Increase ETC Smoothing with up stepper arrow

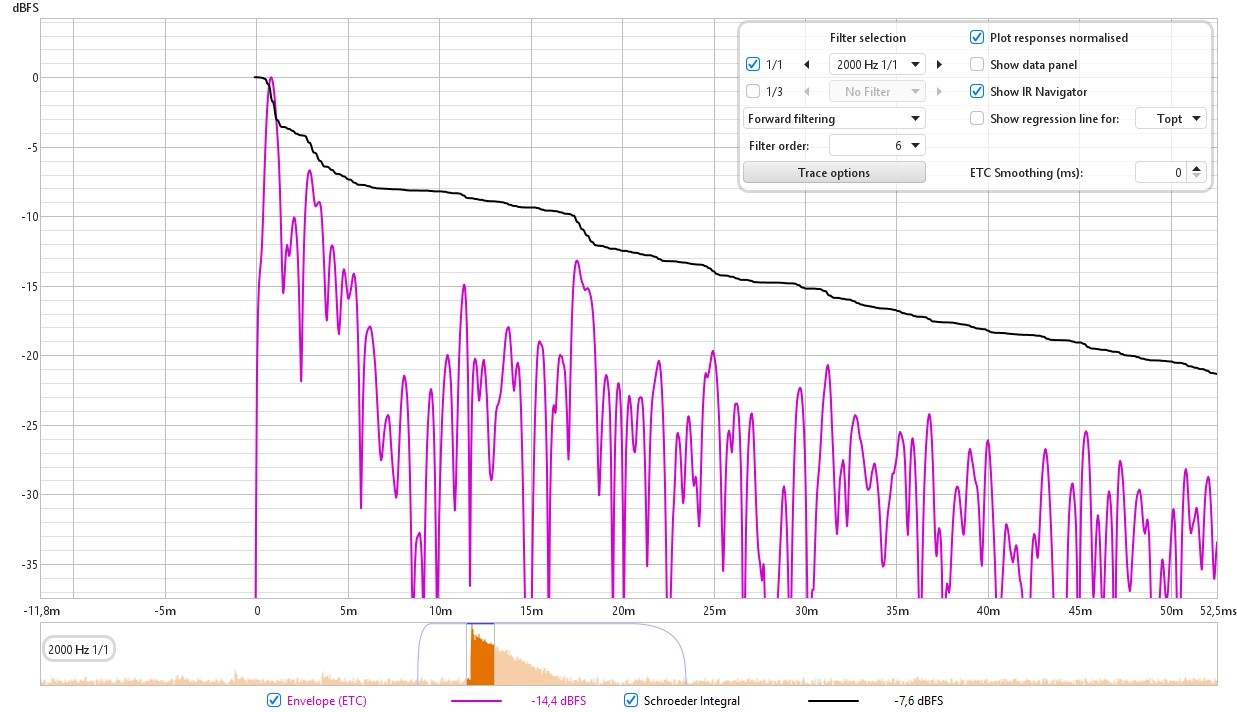click(1198, 168)
